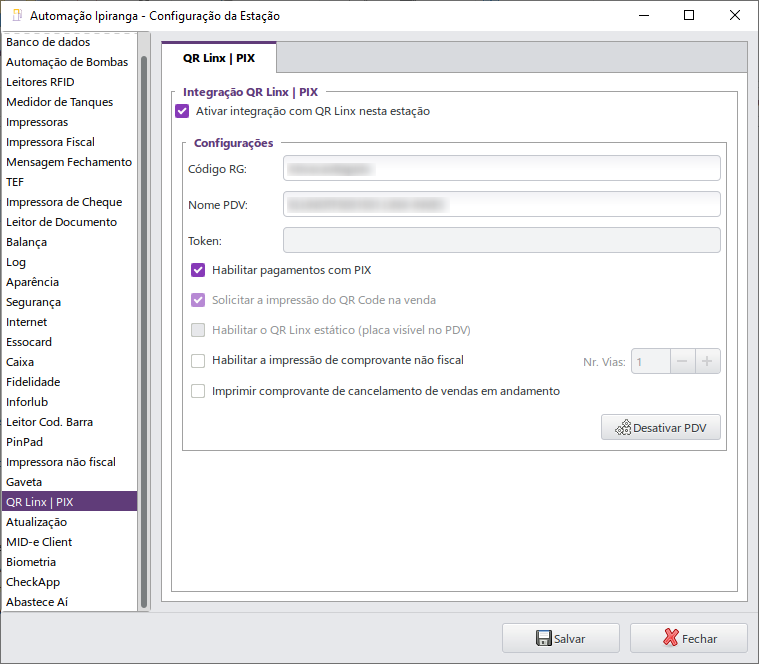Click the Código RG input field
The height and width of the screenshot is (664, 759).
point(501,168)
